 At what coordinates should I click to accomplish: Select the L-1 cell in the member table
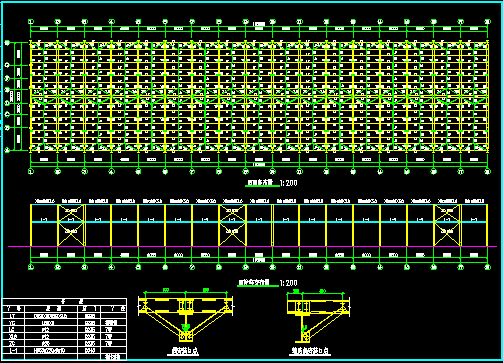click(13, 350)
